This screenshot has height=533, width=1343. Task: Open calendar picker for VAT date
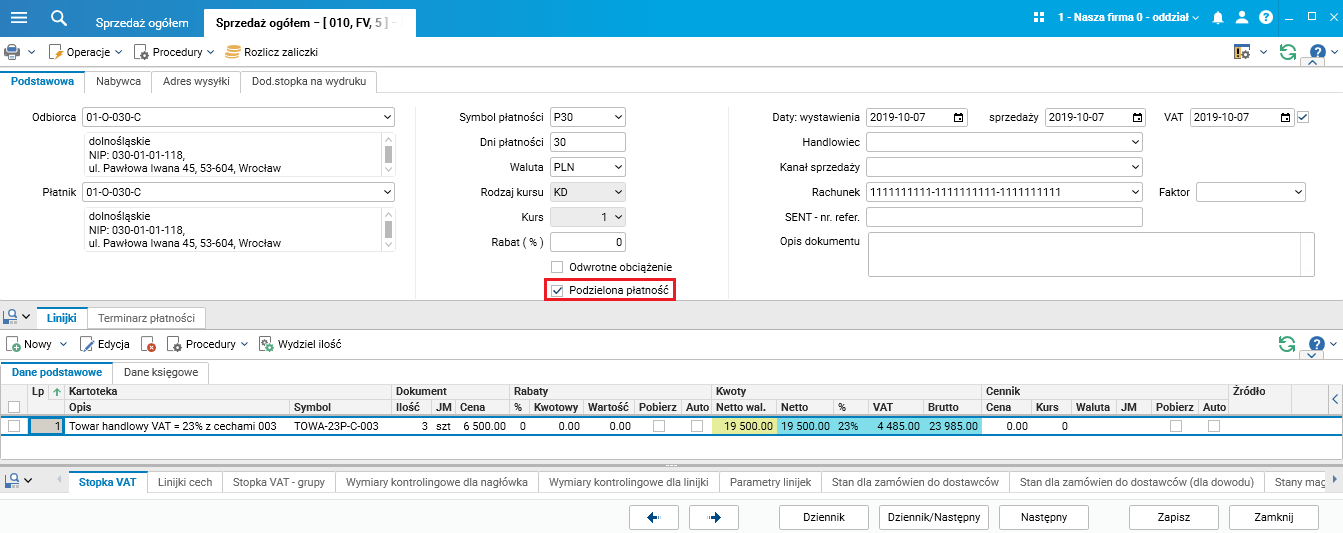(x=1285, y=117)
